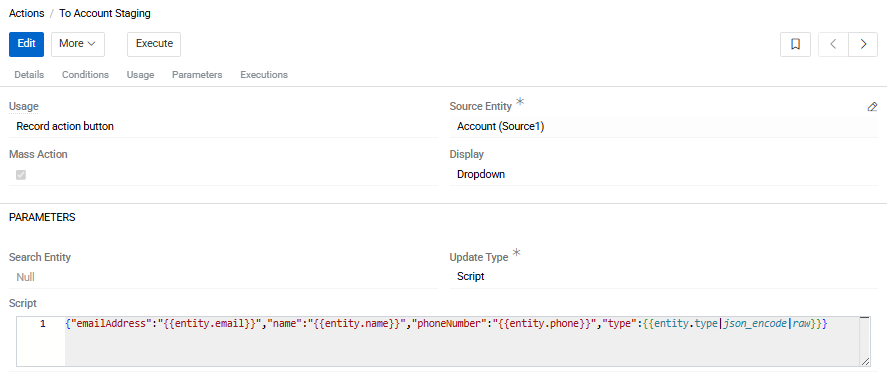Click 'Record action button' usage value

(x=65, y=127)
